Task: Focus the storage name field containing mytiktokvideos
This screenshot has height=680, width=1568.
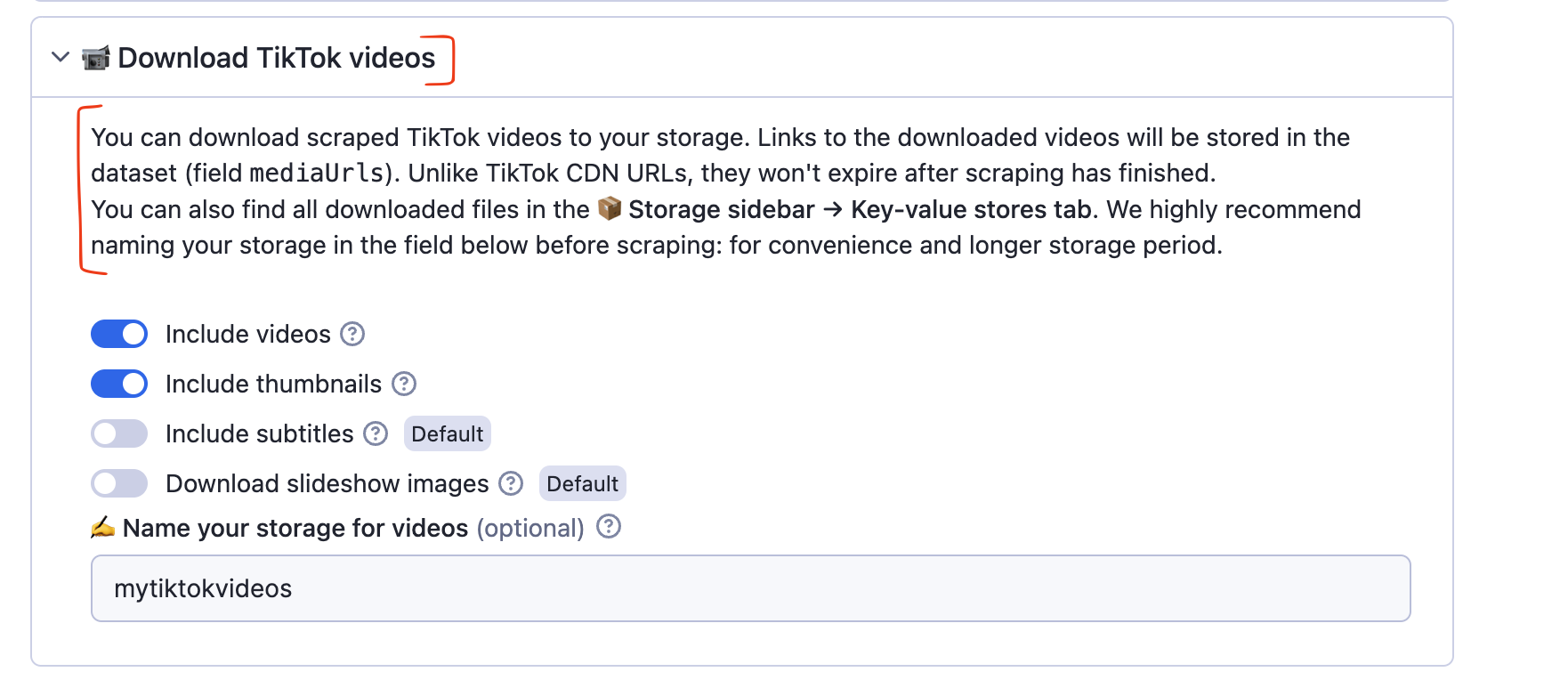Action: click(750, 588)
